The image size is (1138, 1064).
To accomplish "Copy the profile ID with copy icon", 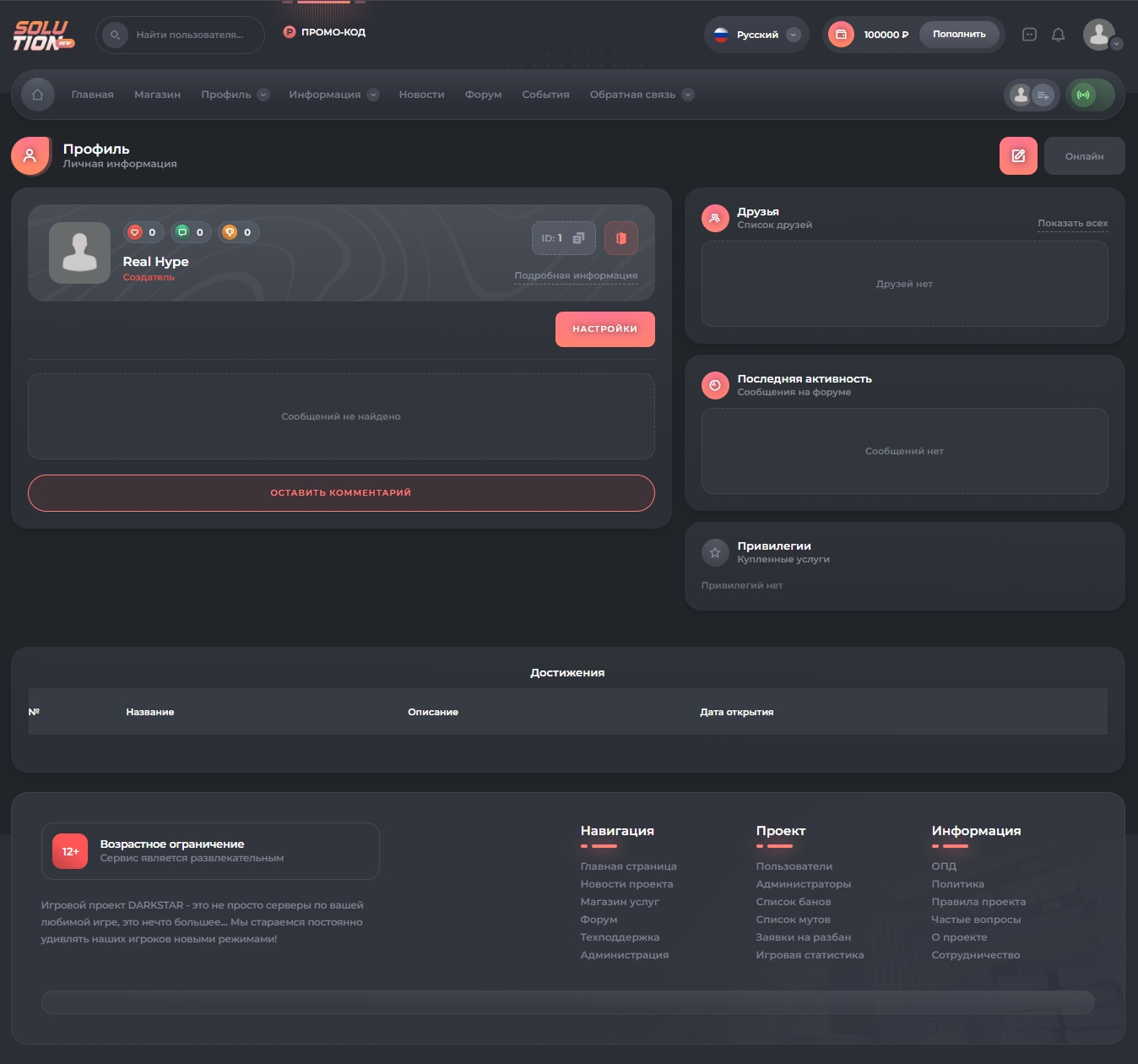I will (578, 238).
